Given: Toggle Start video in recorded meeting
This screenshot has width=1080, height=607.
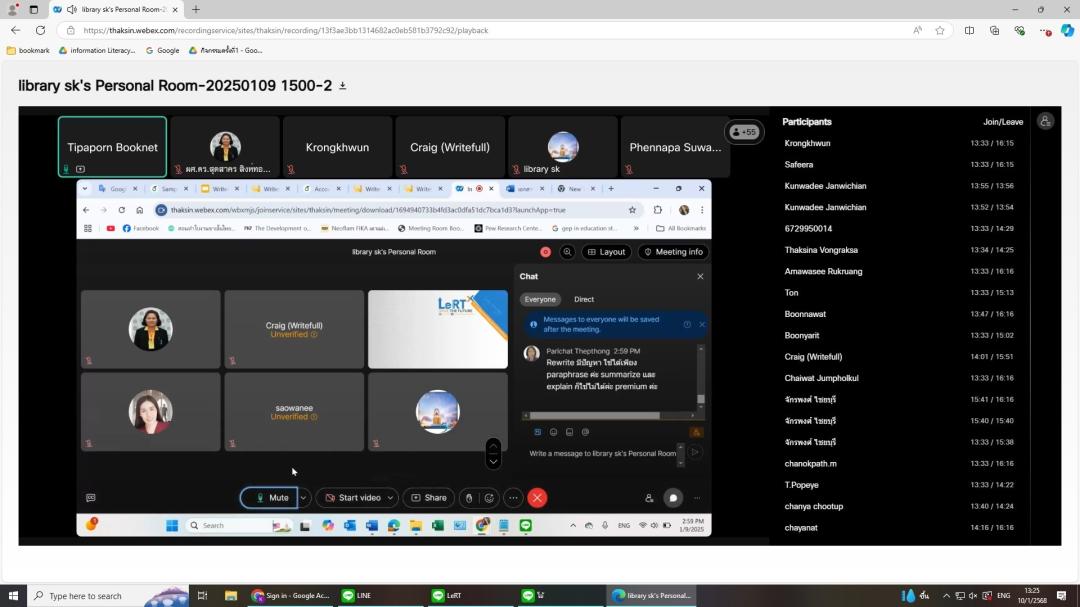Looking at the screenshot, I should [353, 497].
